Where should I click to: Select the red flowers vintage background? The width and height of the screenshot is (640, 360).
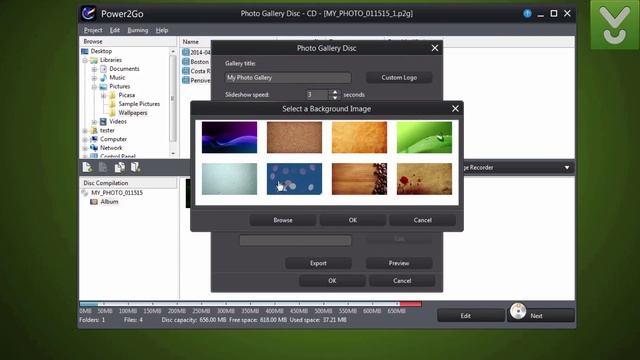point(424,179)
